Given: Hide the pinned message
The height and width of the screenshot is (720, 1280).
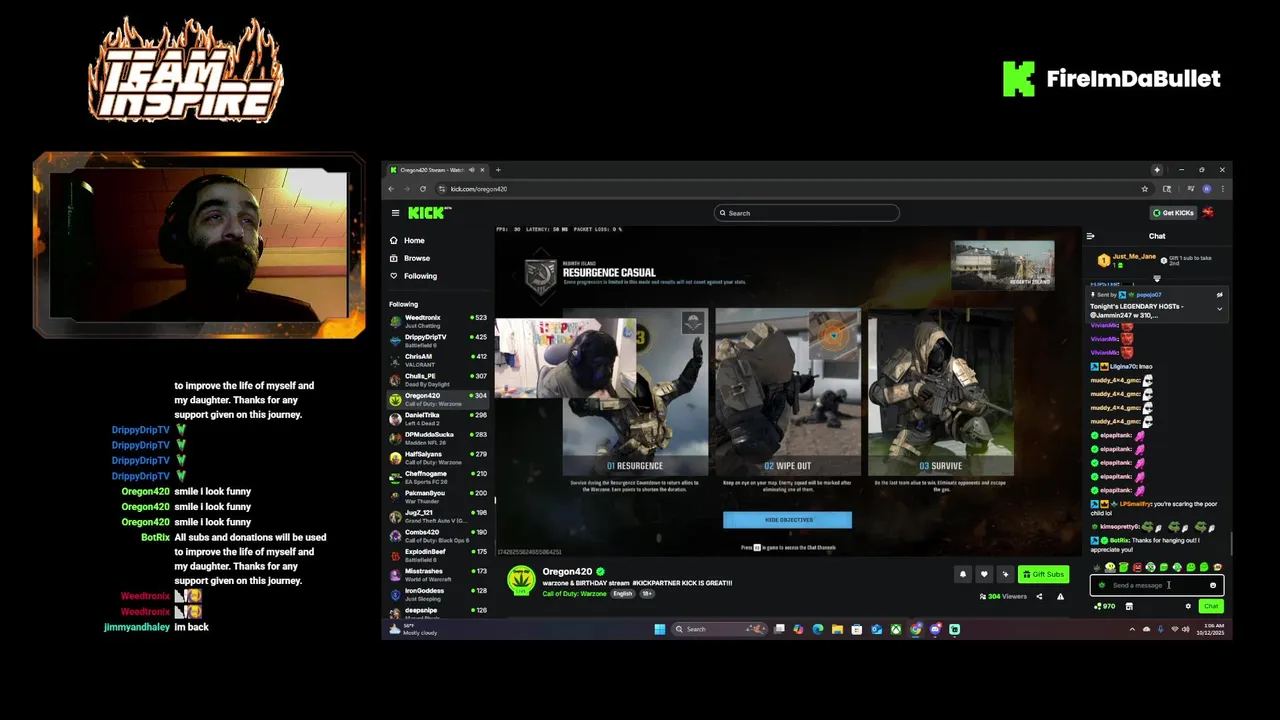Looking at the screenshot, I should click(1219, 295).
